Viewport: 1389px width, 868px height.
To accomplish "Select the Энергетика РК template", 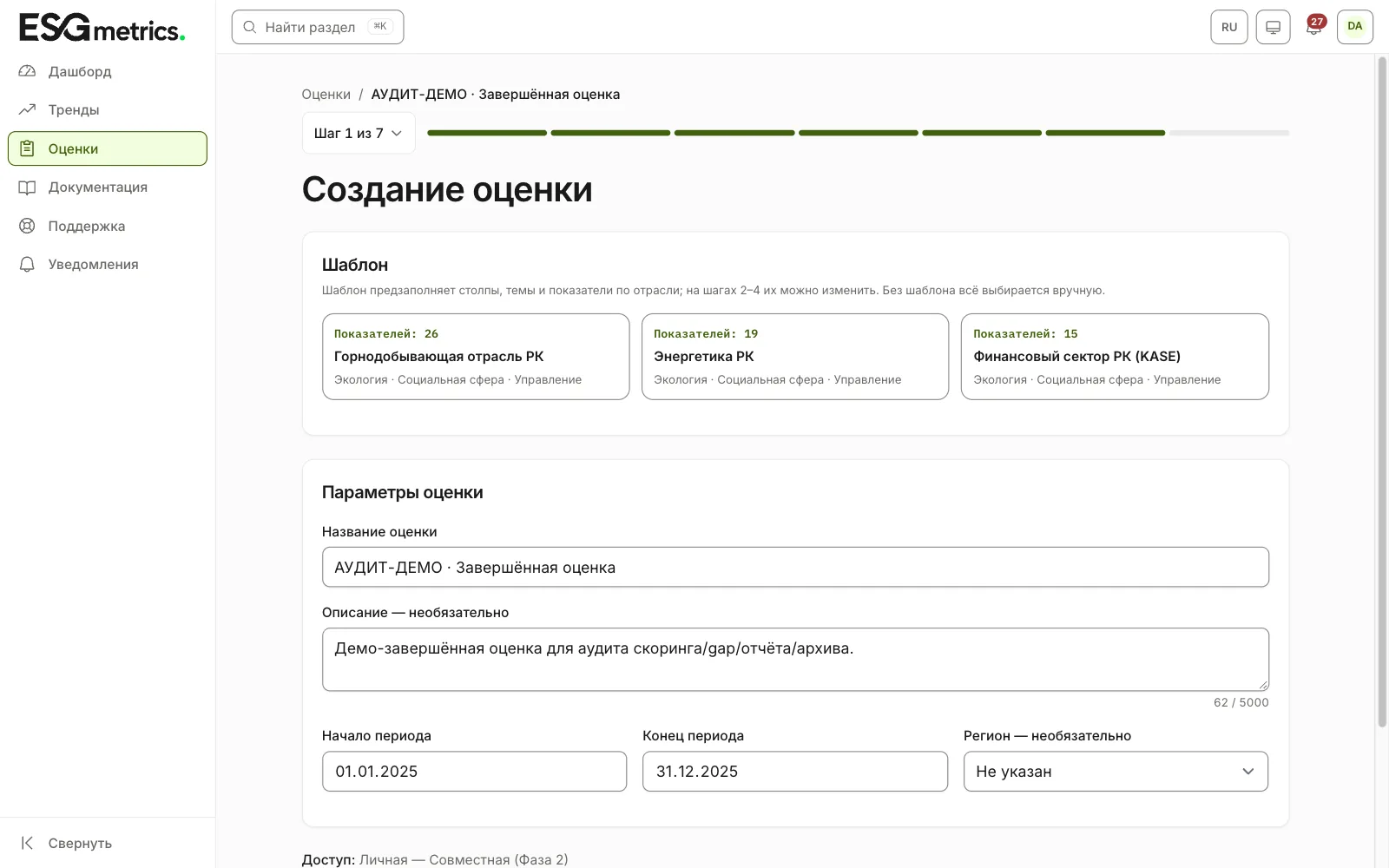I will 795,357.
